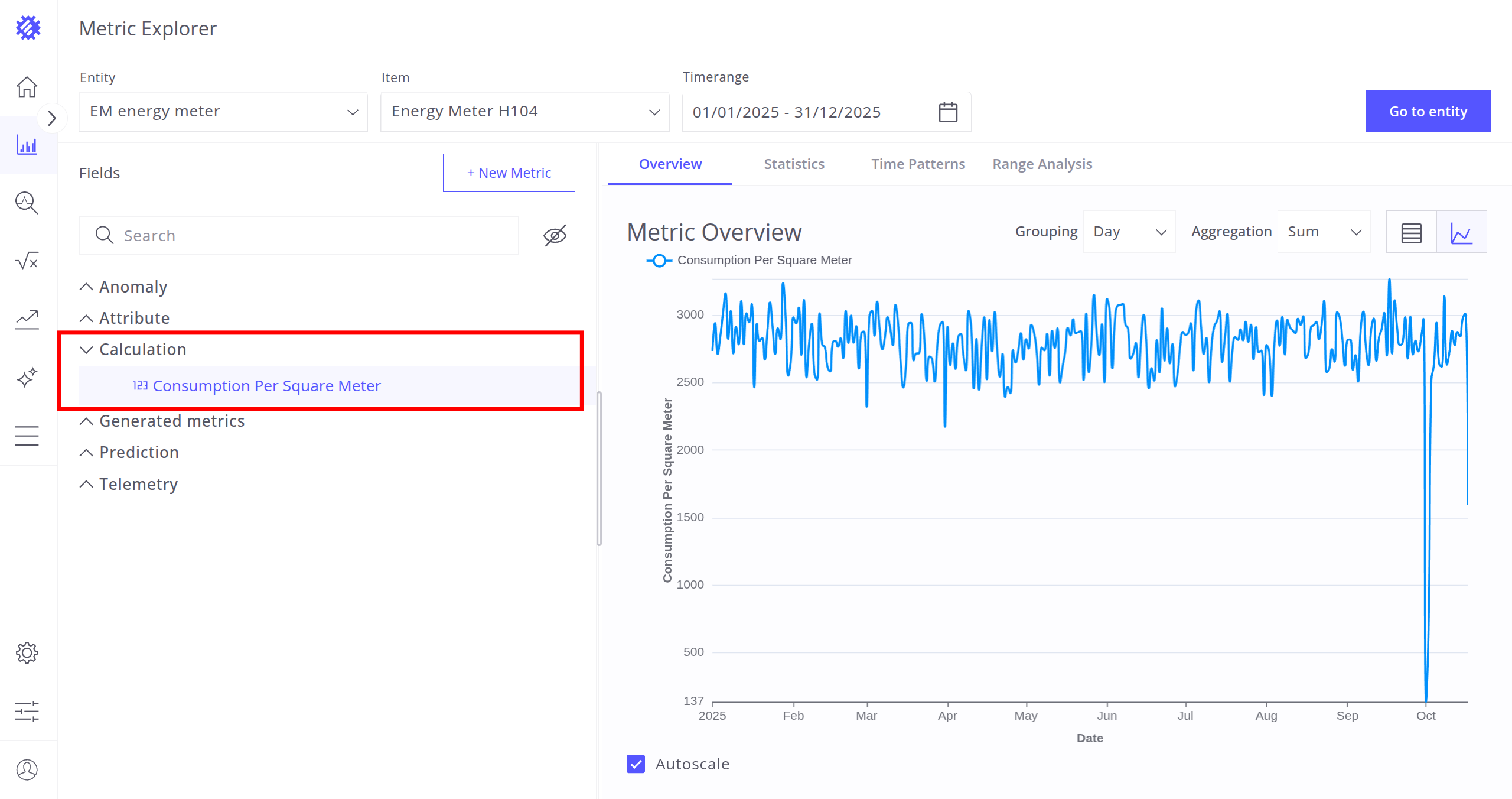Open the settings gear icon
The height and width of the screenshot is (799, 1512).
click(27, 652)
